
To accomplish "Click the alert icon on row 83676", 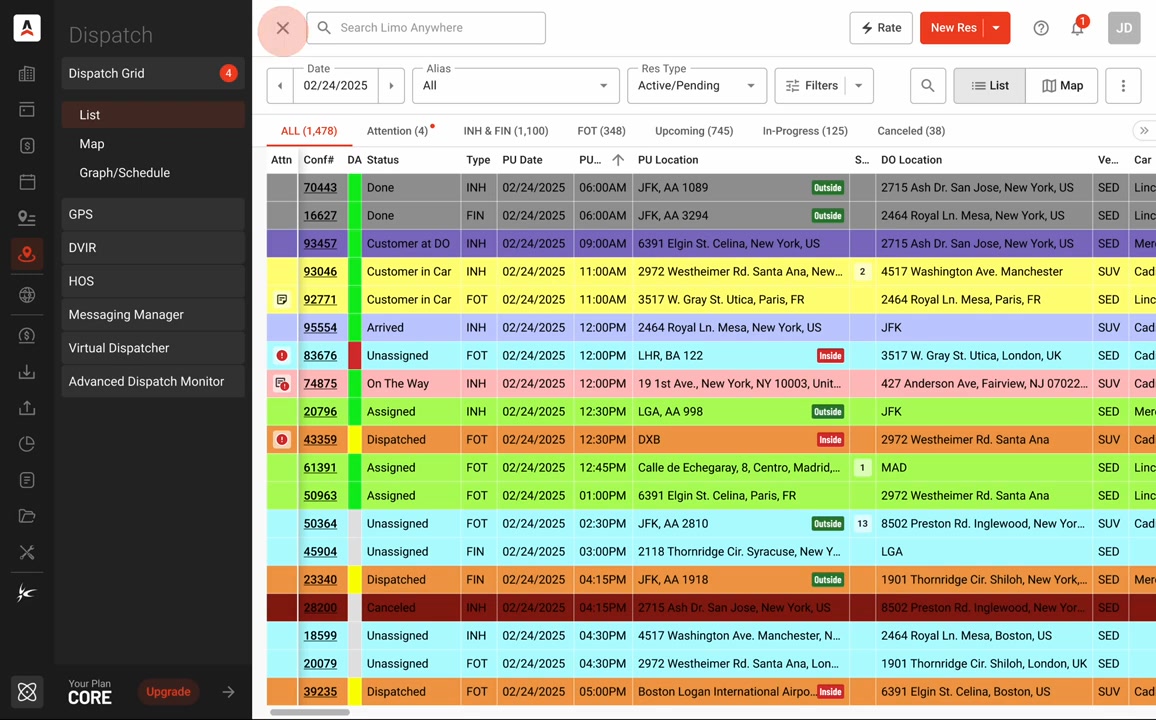I will 282,355.
